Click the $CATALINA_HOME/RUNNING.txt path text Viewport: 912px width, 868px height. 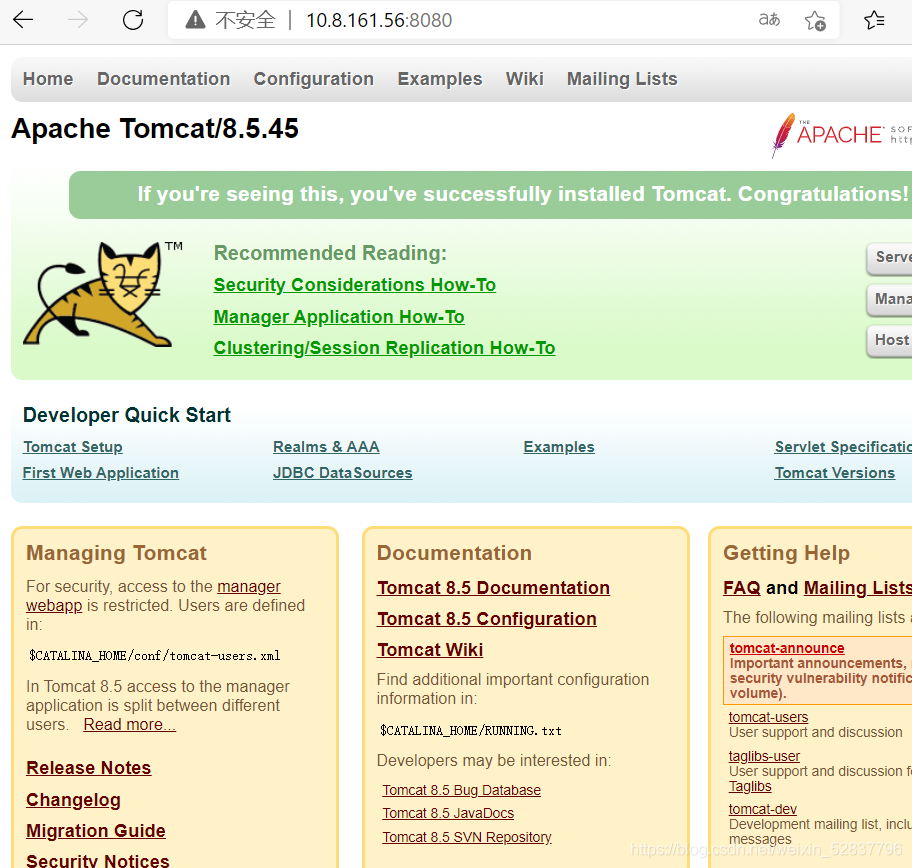pyautogui.click(x=471, y=731)
